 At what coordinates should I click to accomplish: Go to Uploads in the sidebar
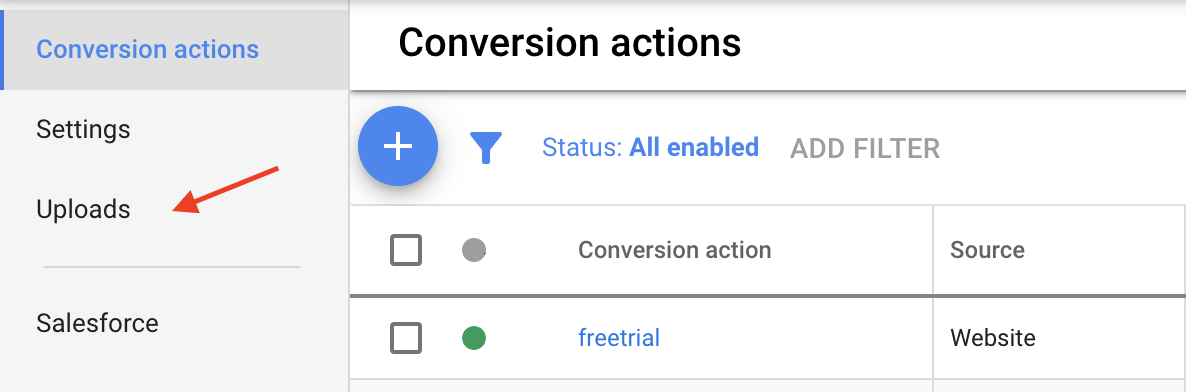[83, 209]
